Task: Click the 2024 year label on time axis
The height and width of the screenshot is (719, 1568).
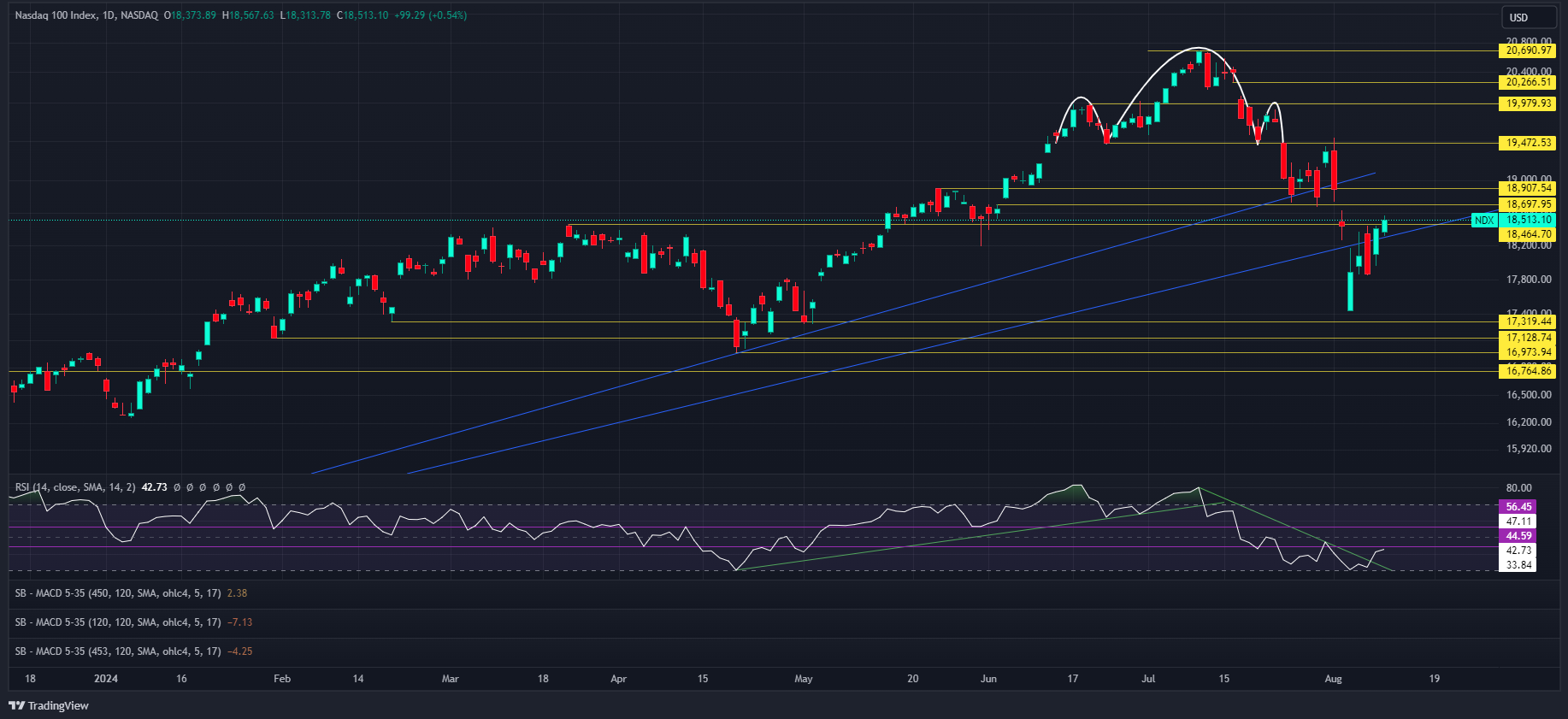Action: point(106,679)
